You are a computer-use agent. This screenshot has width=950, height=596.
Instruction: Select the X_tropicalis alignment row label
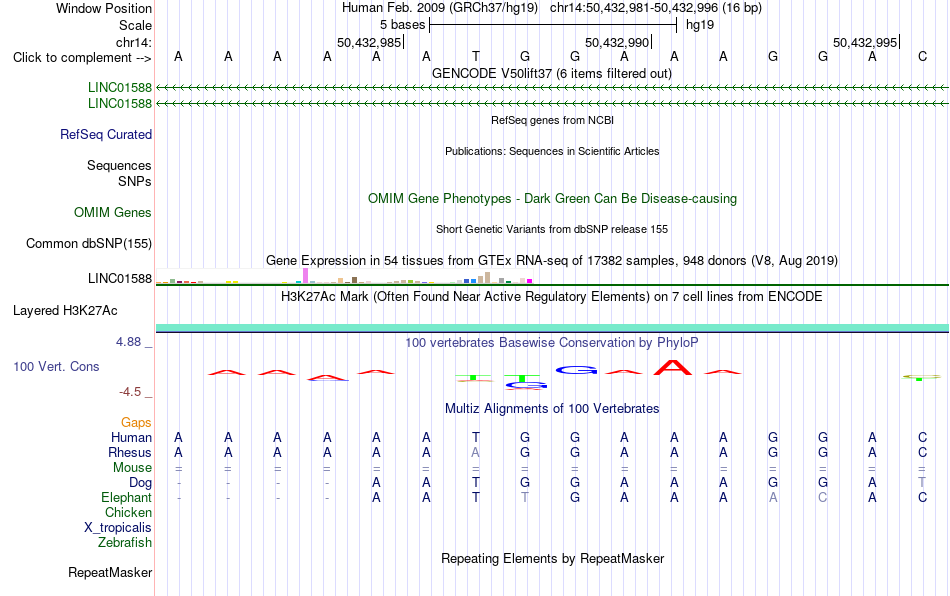click(x=118, y=528)
